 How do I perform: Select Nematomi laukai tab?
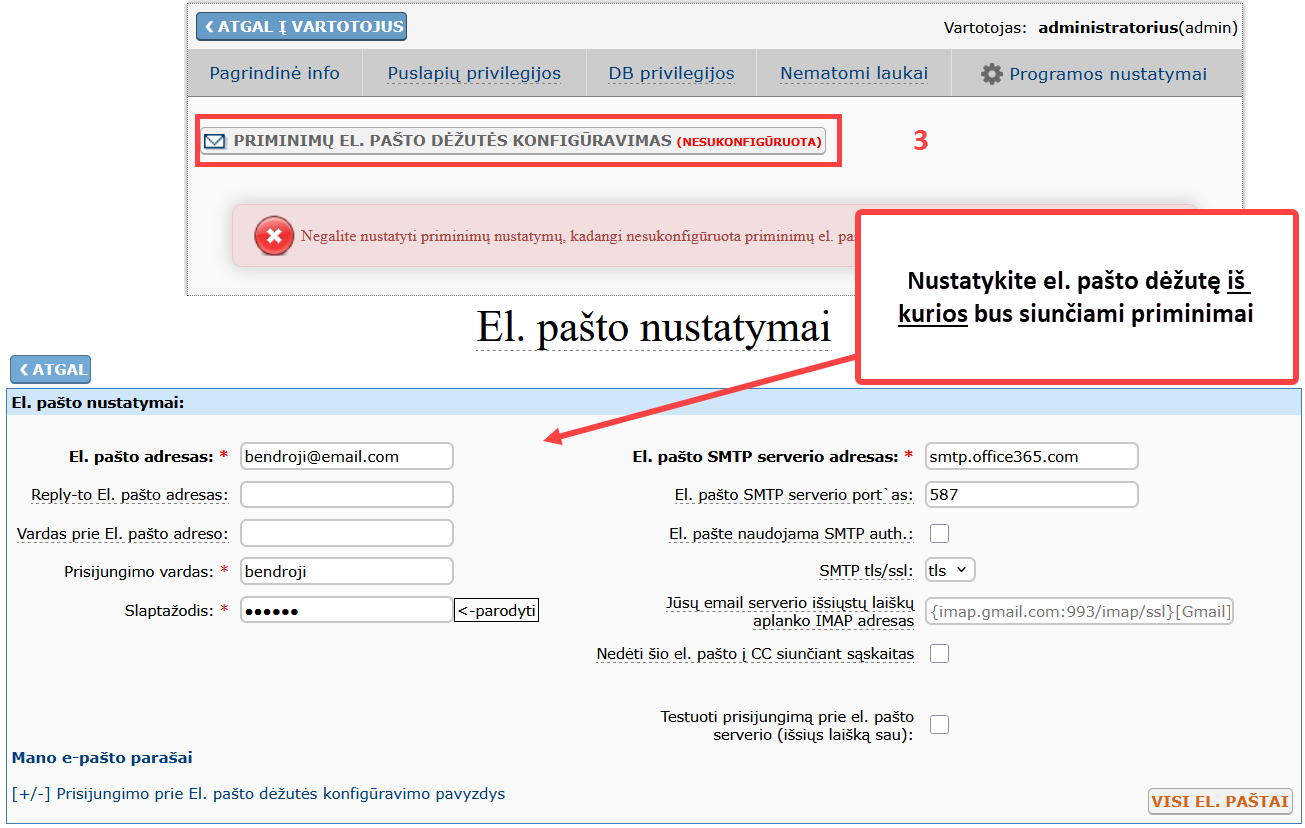coord(854,74)
